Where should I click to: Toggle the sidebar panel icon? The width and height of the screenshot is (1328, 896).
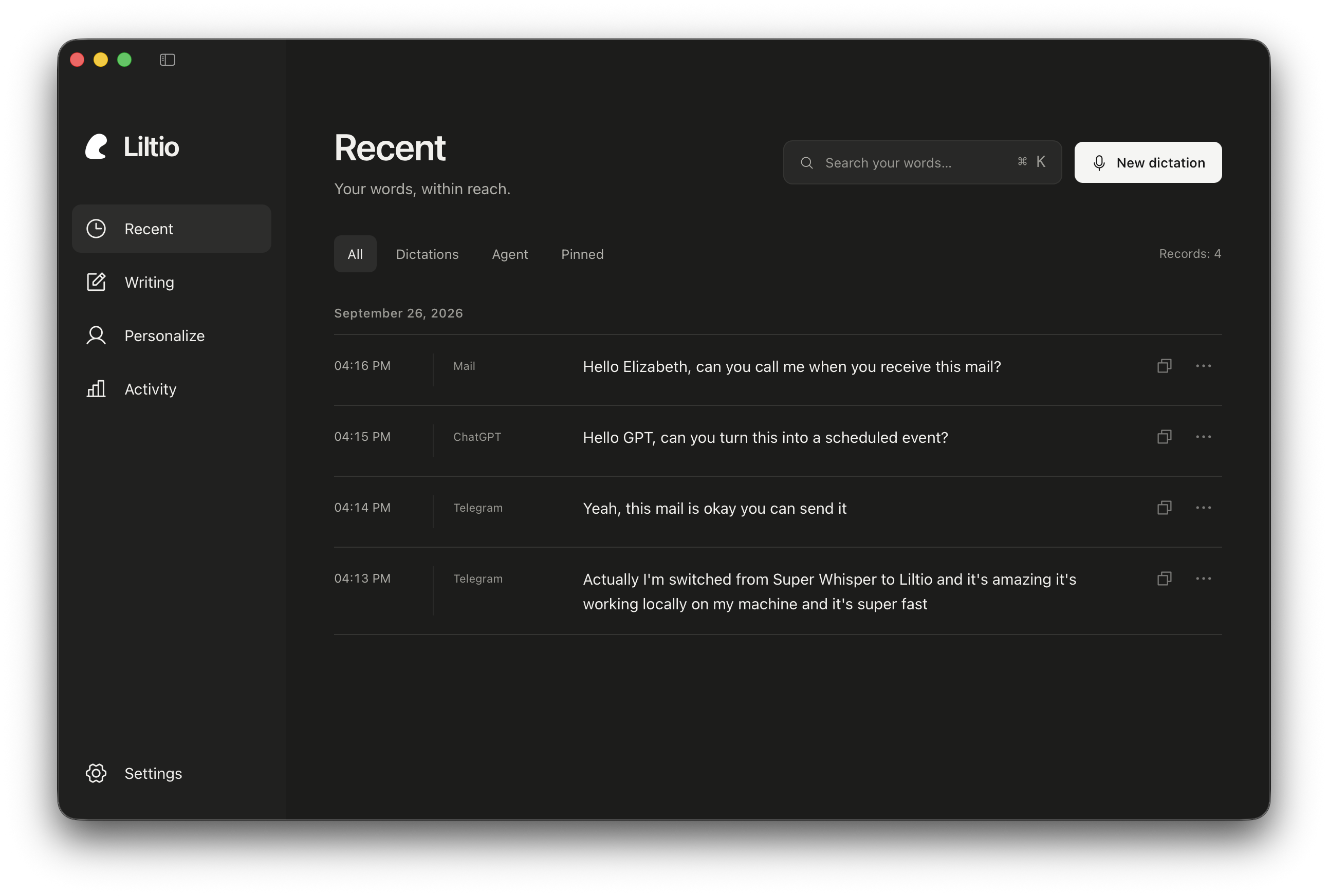(x=167, y=60)
